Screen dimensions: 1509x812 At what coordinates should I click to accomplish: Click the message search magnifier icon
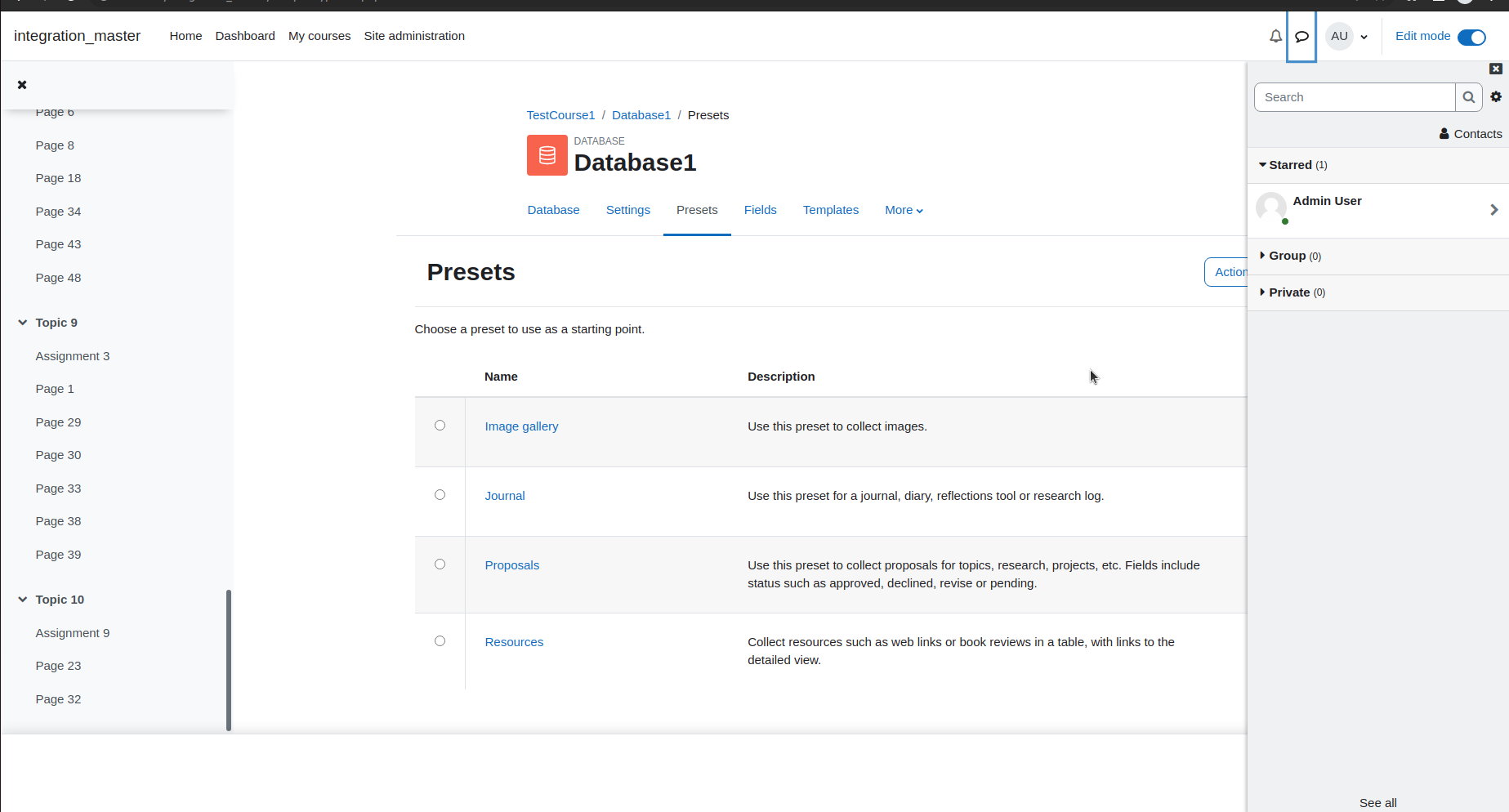coord(1468,97)
